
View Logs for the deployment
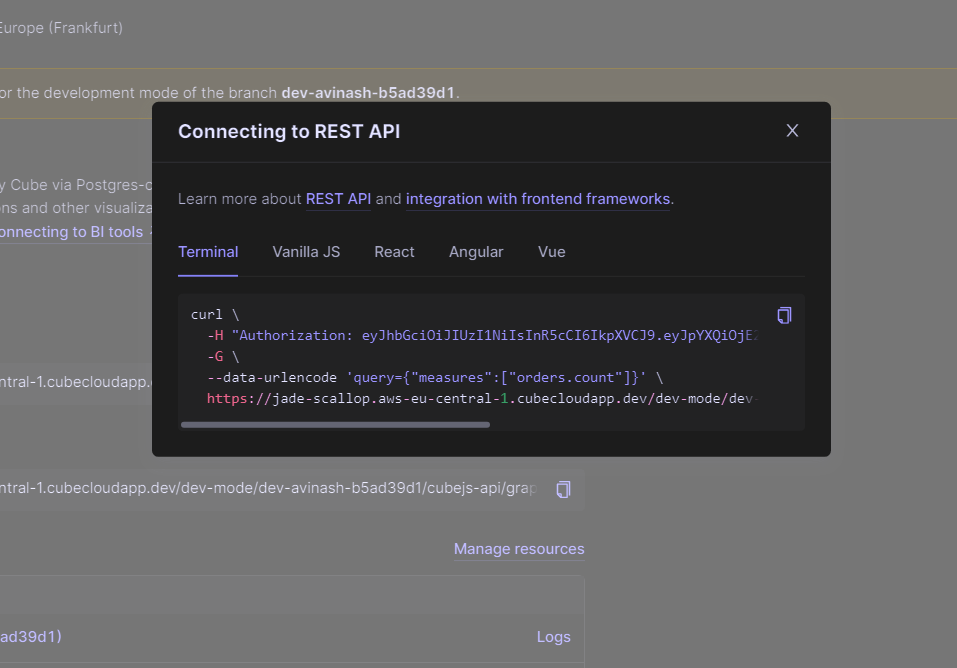coord(553,636)
